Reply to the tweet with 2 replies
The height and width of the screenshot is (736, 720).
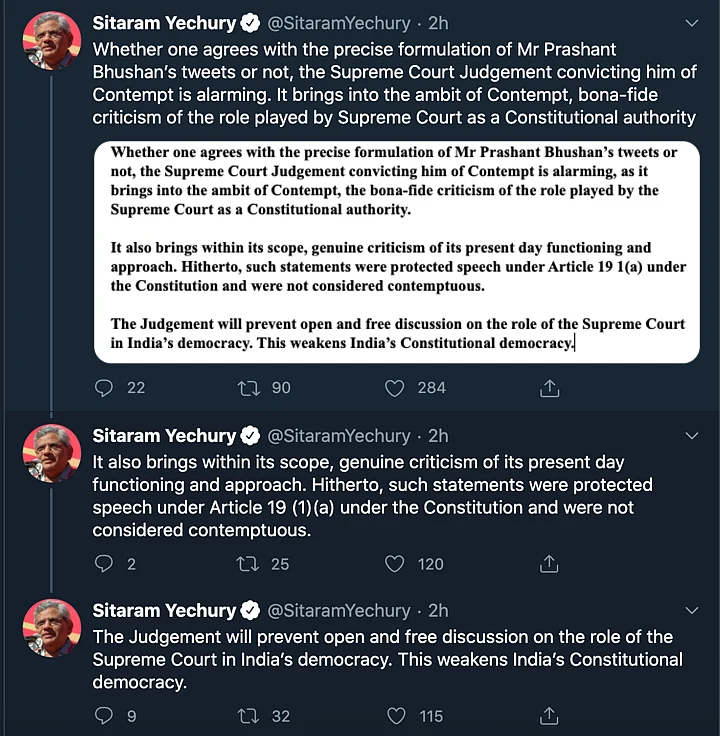[x=104, y=564]
